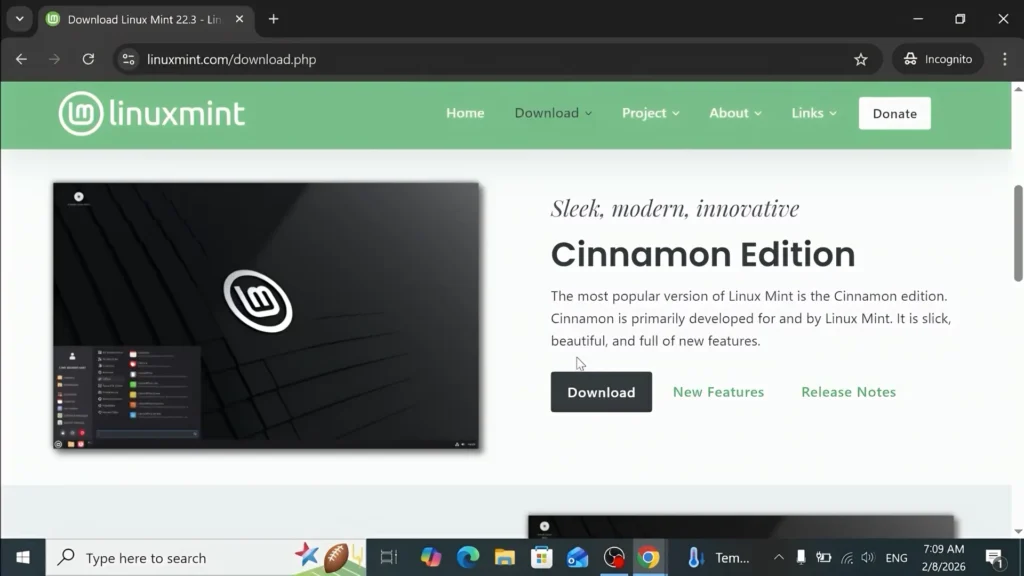Open Task View from taskbar
Image resolution: width=1024 pixels, height=576 pixels.
pyautogui.click(x=389, y=558)
